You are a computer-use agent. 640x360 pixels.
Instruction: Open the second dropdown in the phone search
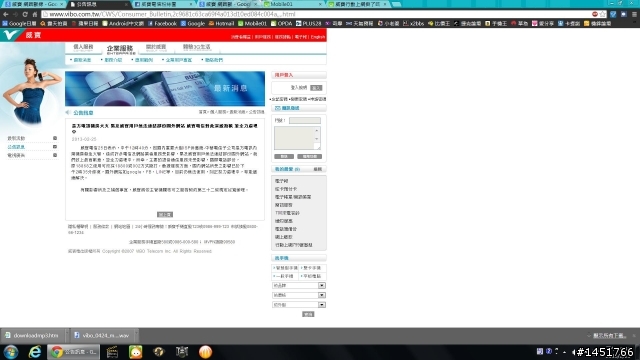point(298,295)
